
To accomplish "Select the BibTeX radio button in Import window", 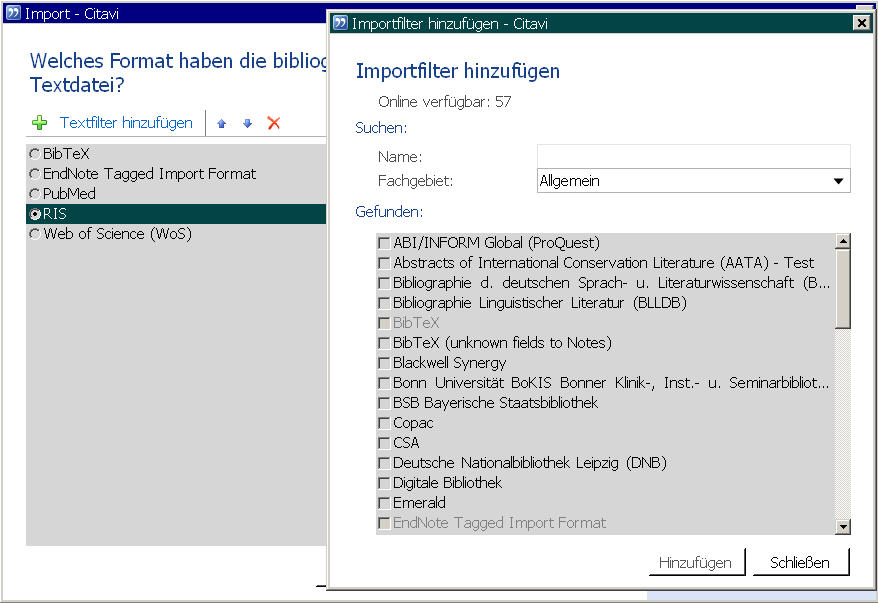I will [35, 153].
